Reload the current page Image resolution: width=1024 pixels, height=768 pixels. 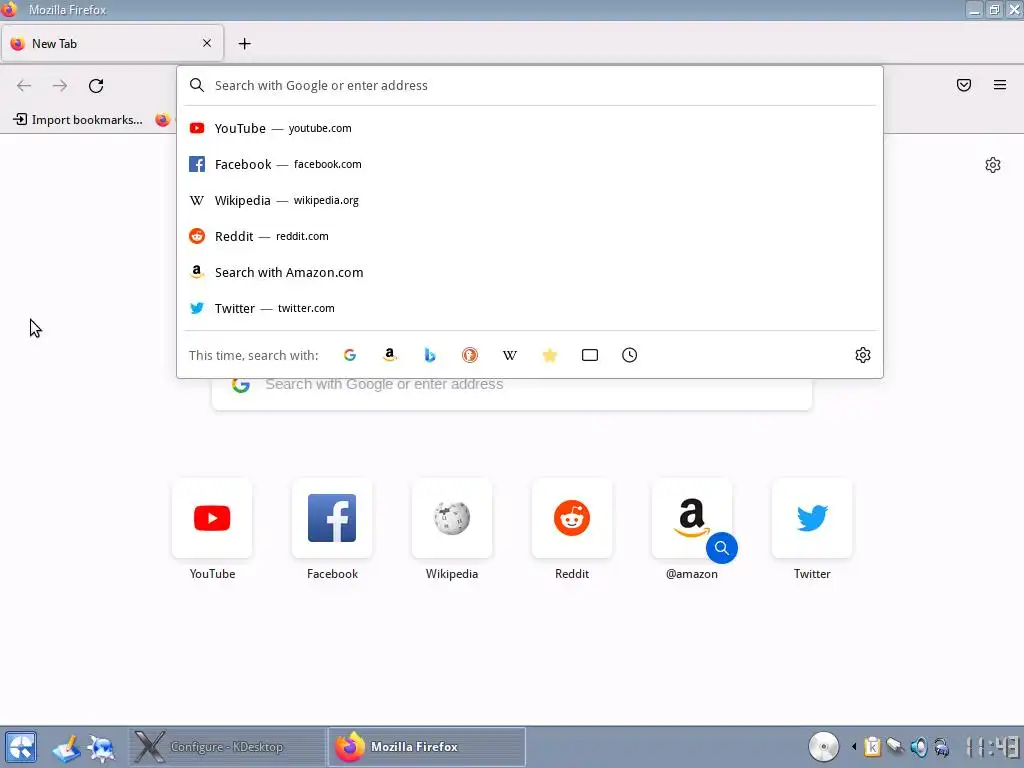[96, 86]
